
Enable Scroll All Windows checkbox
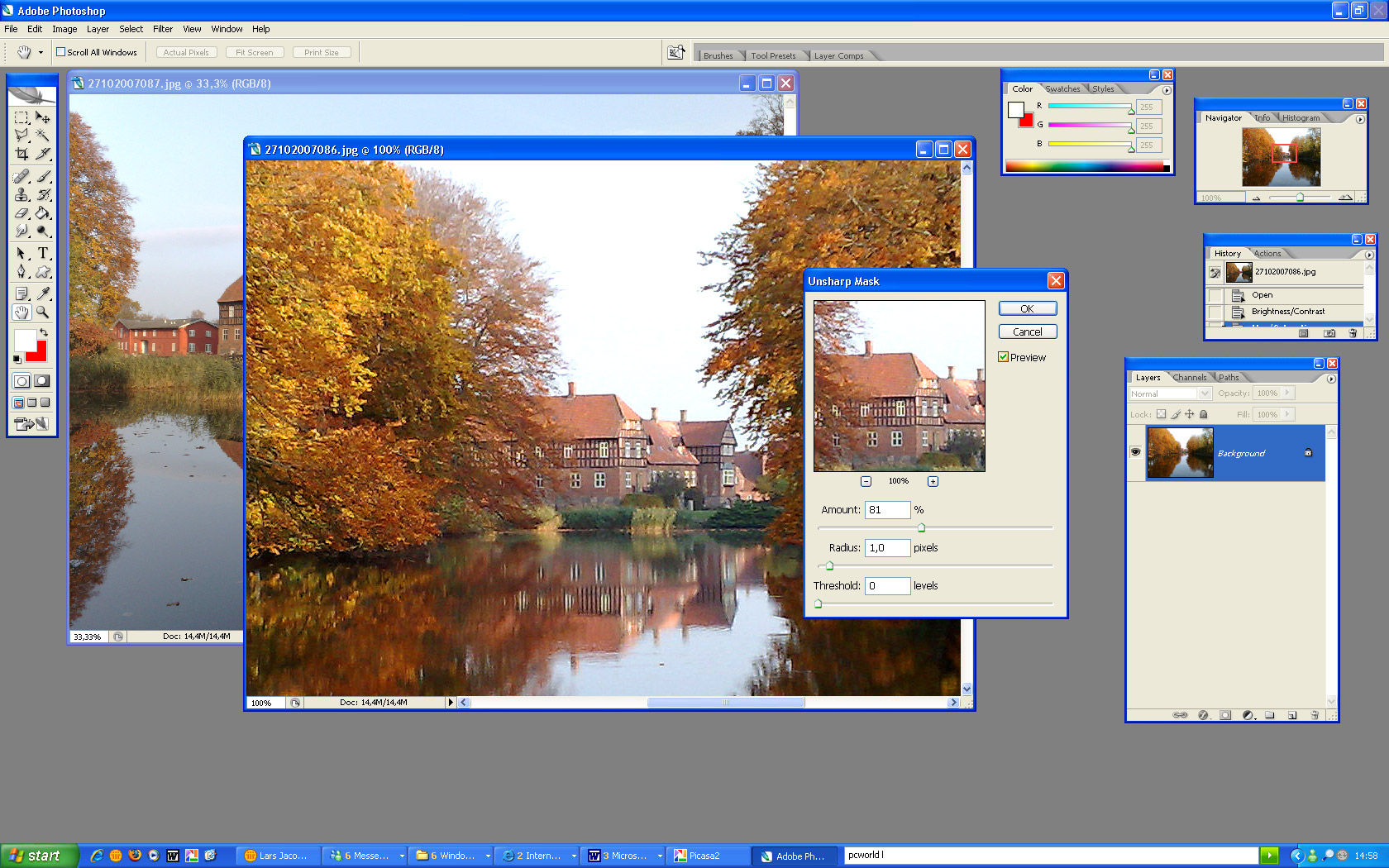[x=60, y=52]
